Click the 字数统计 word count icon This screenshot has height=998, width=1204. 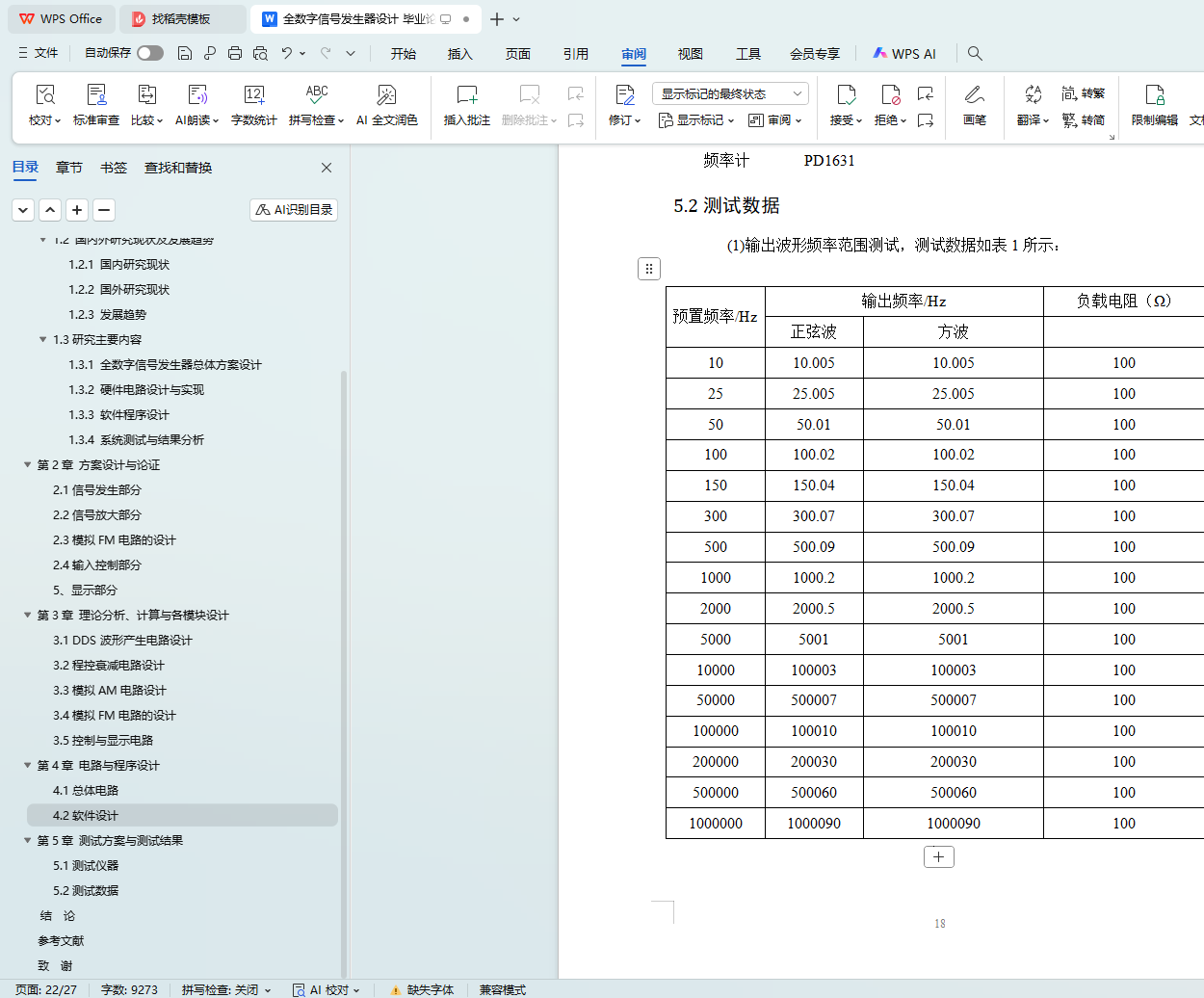tap(253, 95)
